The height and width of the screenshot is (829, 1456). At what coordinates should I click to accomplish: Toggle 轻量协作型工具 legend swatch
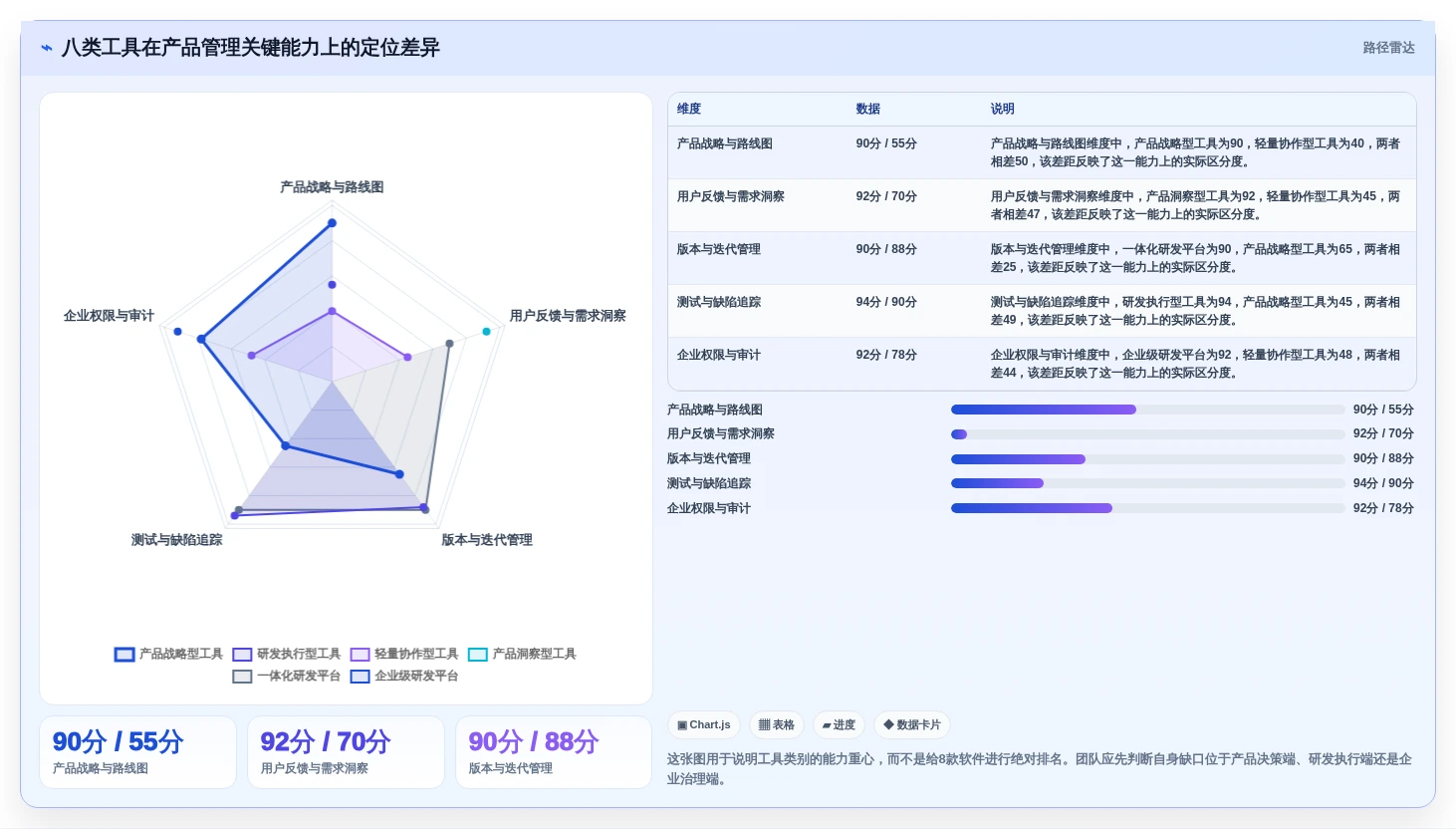coord(360,655)
